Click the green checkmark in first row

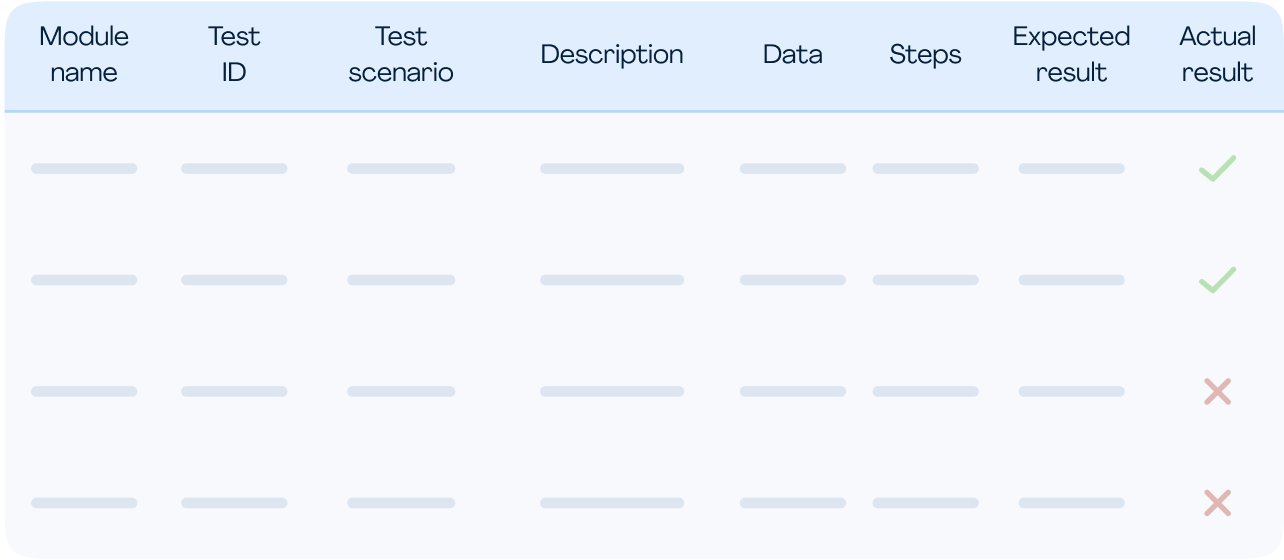point(1217,169)
